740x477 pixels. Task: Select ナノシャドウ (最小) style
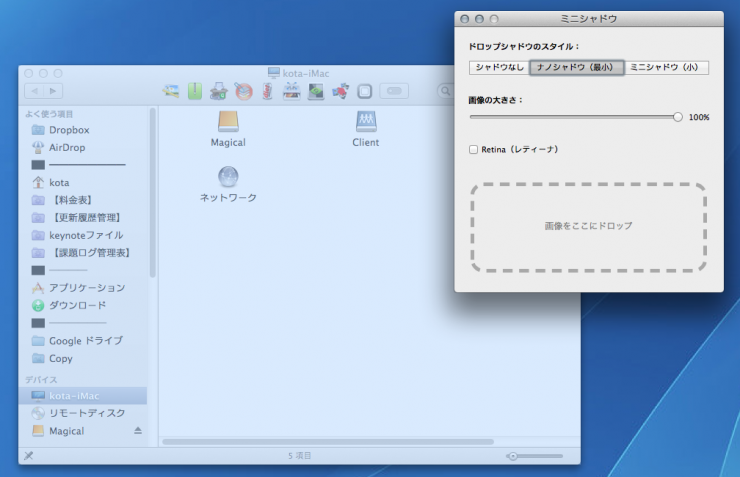click(577, 67)
